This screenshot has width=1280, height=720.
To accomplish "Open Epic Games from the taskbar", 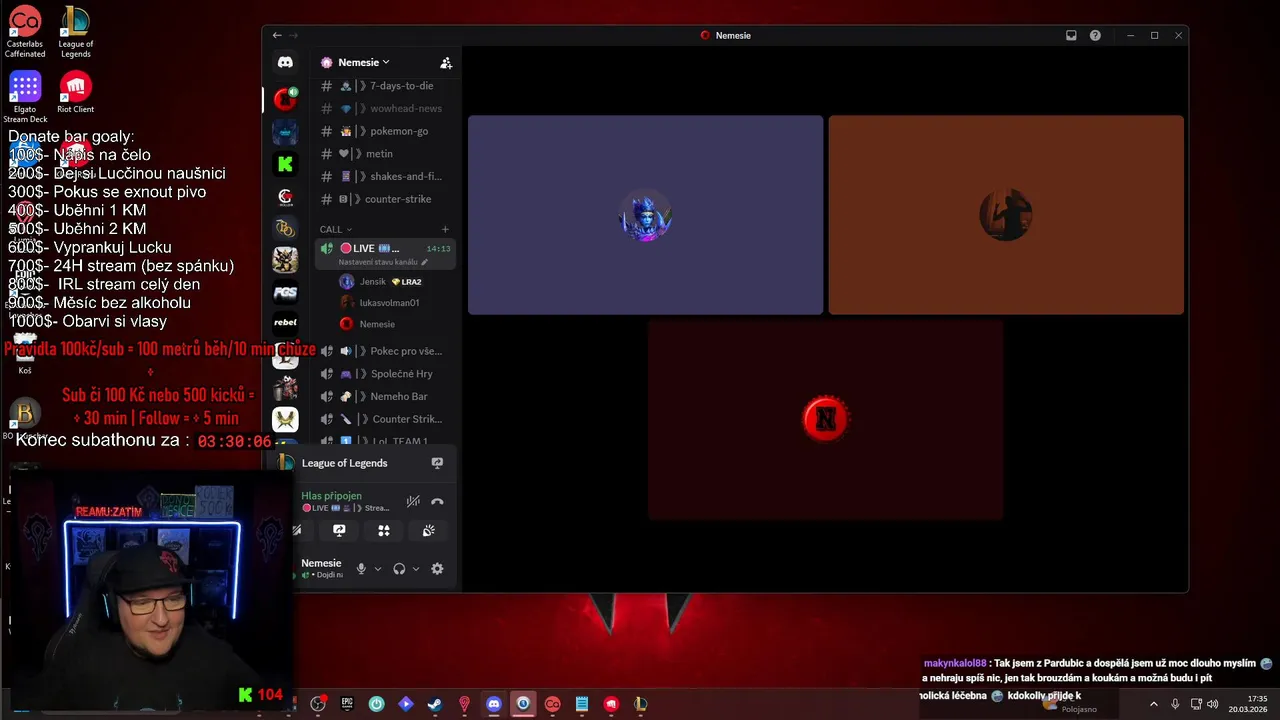I will coord(347,704).
